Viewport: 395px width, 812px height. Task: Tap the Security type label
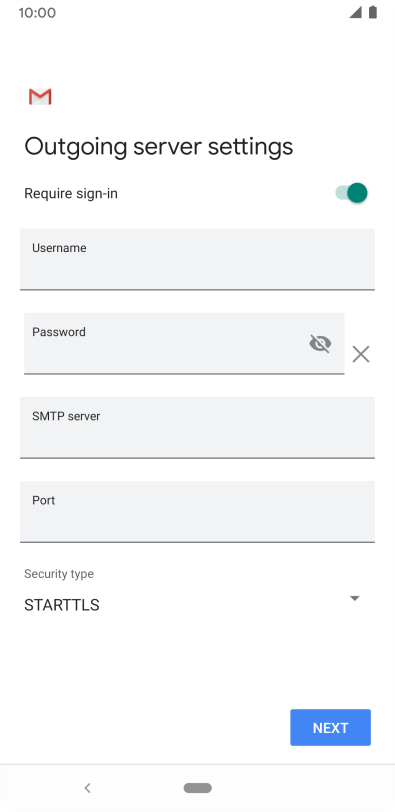click(59, 574)
